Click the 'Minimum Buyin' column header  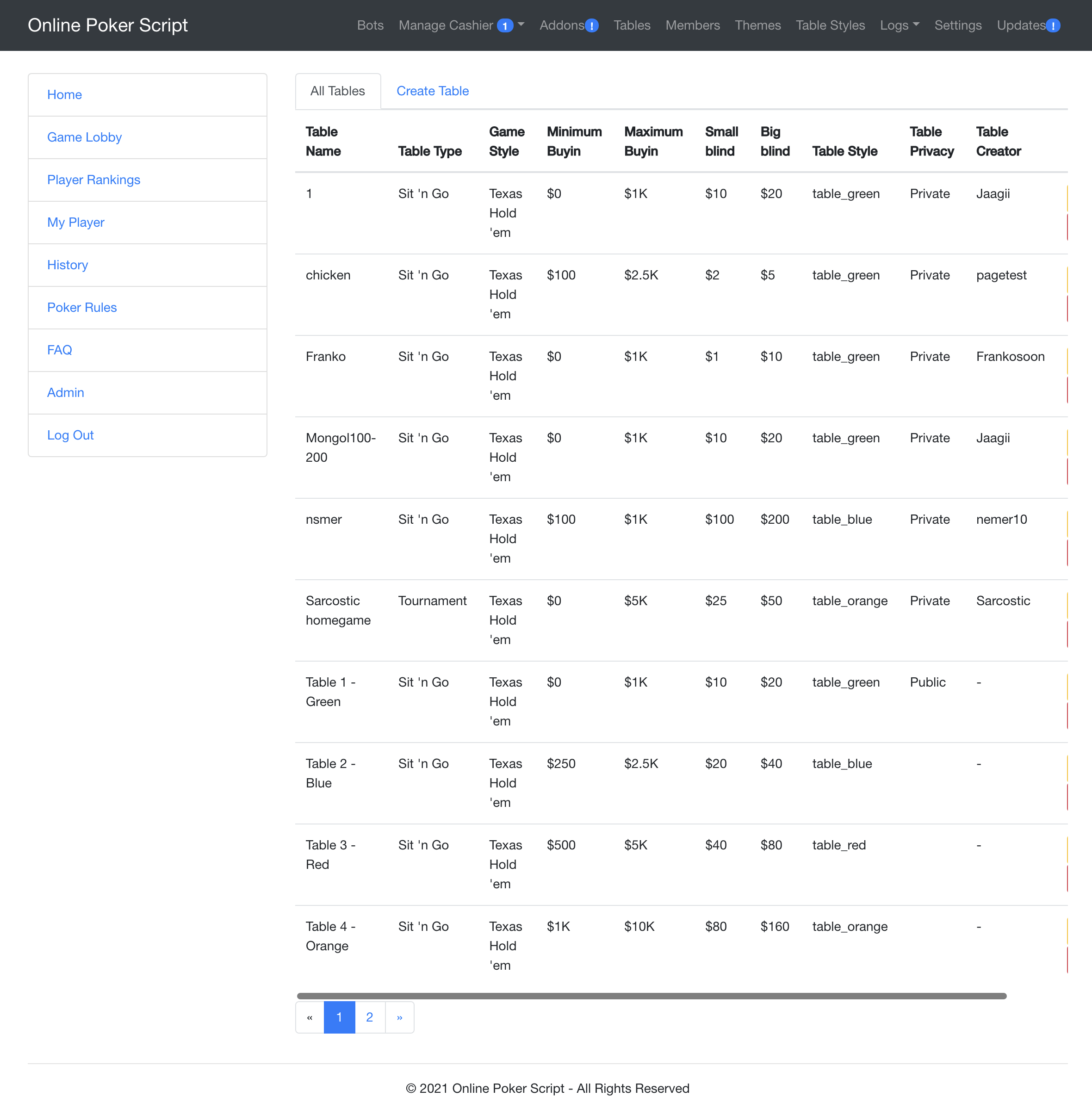click(574, 141)
